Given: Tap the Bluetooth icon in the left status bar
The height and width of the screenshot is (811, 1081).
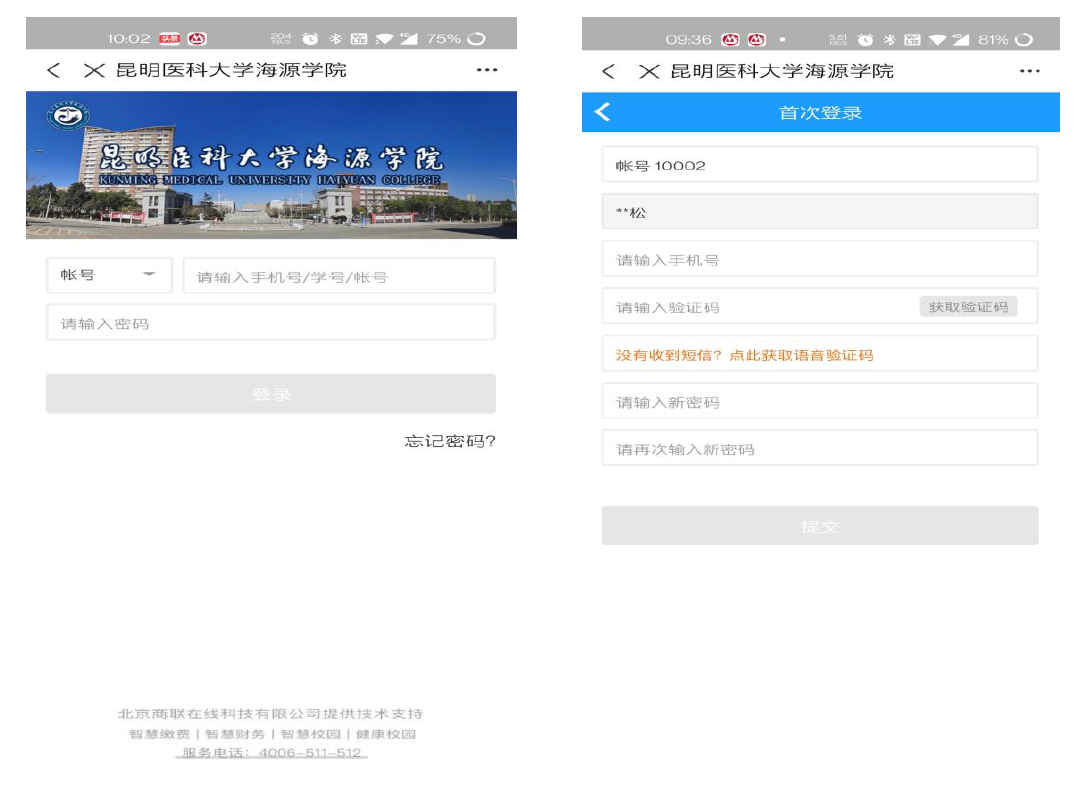Looking at the screenshot, I should coord(336,39).
